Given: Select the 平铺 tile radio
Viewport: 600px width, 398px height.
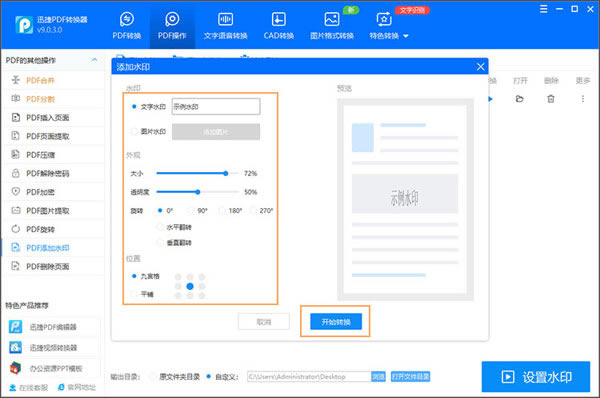Looking at the screenshot, I should [134, 294].
